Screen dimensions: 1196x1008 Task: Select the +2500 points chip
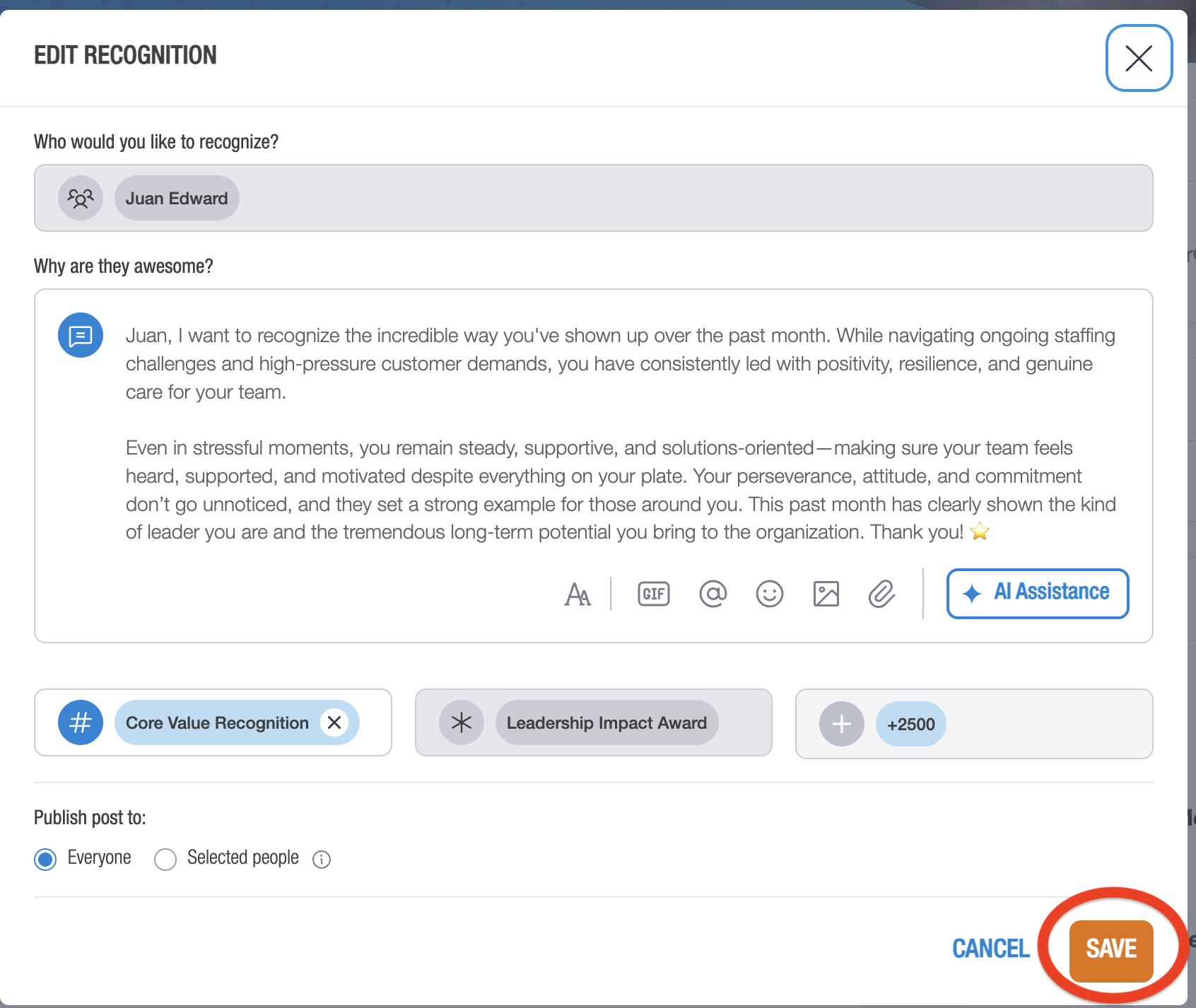coord(910,724)
